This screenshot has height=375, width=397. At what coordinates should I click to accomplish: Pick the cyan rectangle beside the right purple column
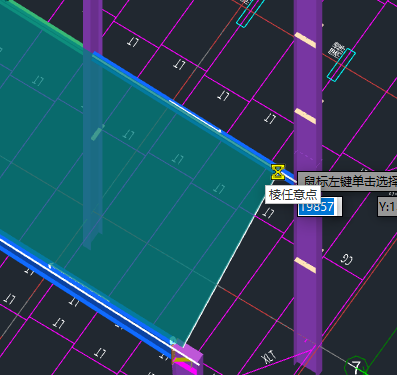tap(341, 65)
